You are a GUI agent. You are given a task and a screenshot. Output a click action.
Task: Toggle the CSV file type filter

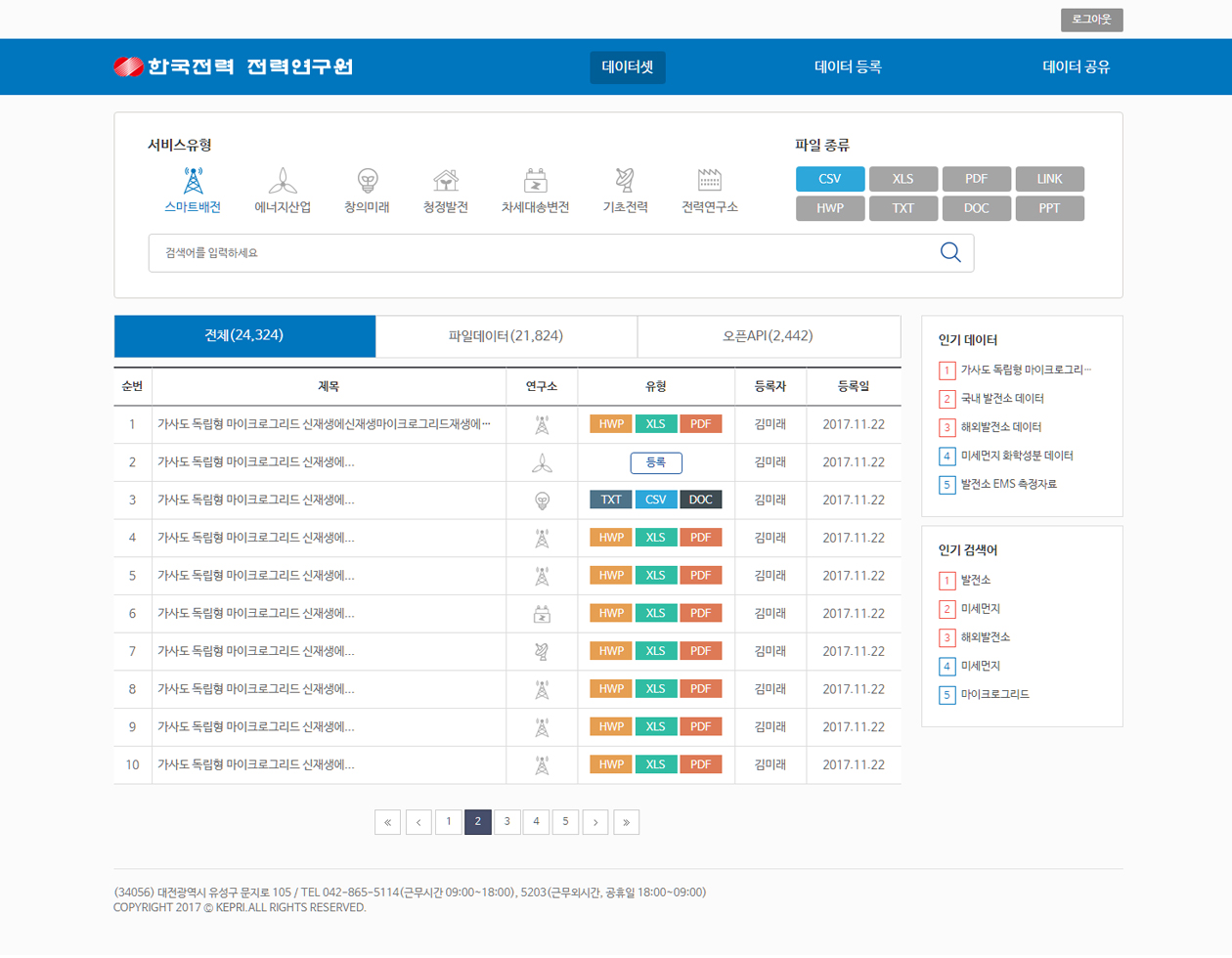830,179
